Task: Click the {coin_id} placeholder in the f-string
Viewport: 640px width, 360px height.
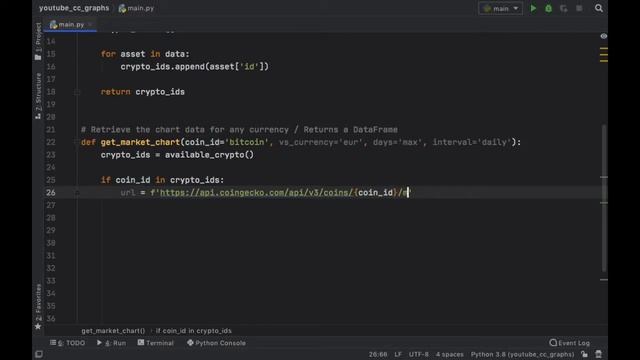Action: coord(375,193)
